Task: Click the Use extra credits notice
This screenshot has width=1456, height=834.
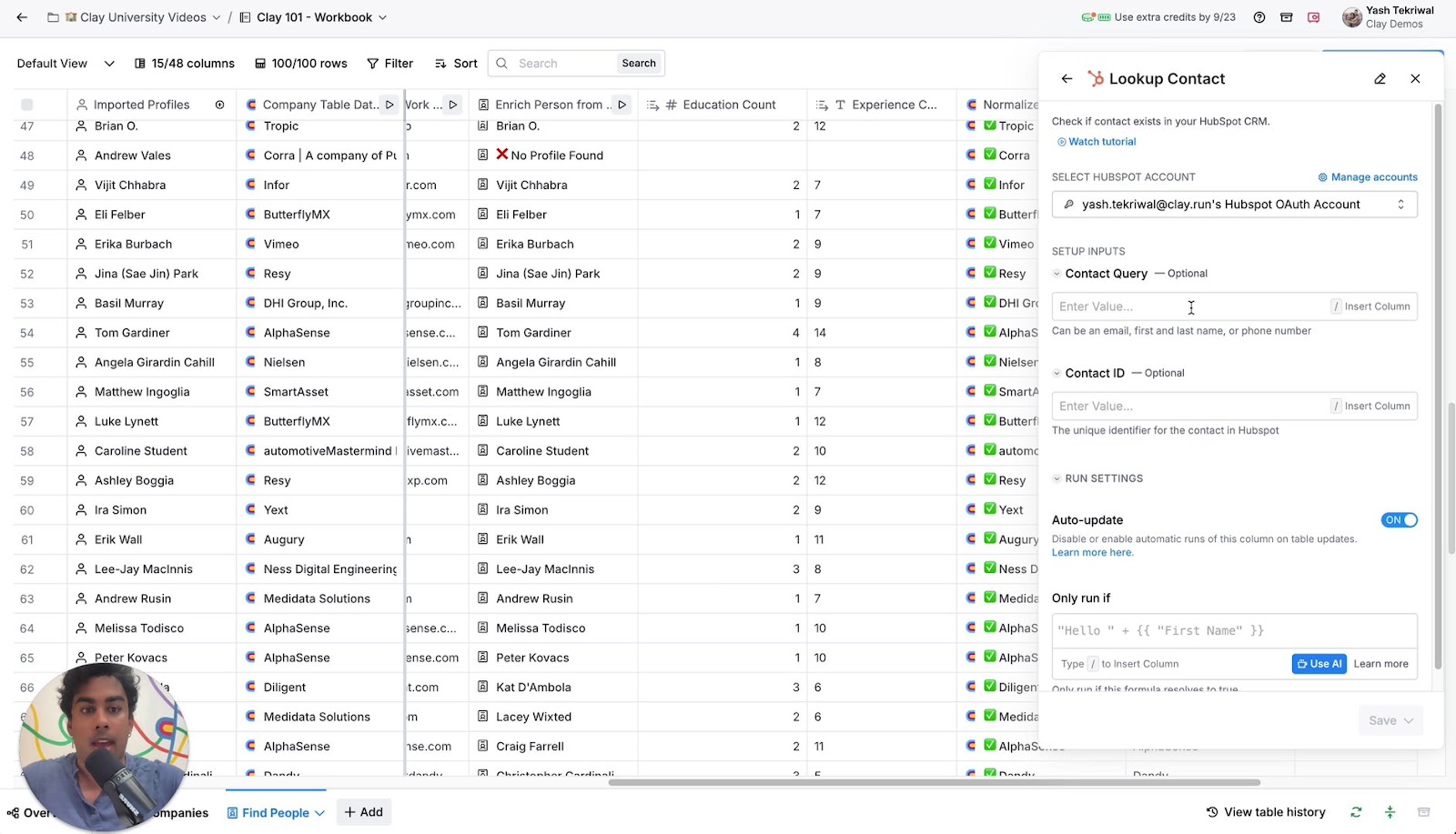Action: click(1158, 17)
